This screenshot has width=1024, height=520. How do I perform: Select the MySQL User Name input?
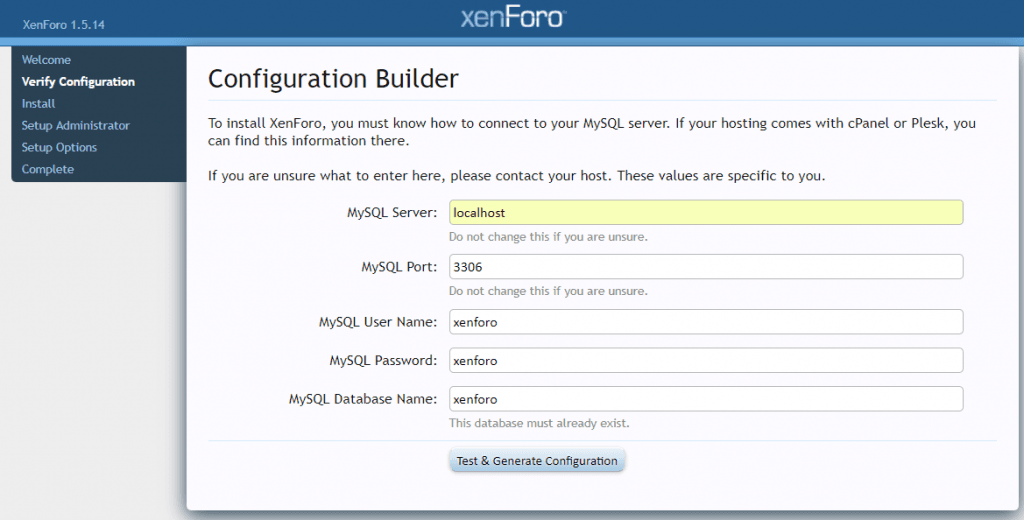pos(706,321)
